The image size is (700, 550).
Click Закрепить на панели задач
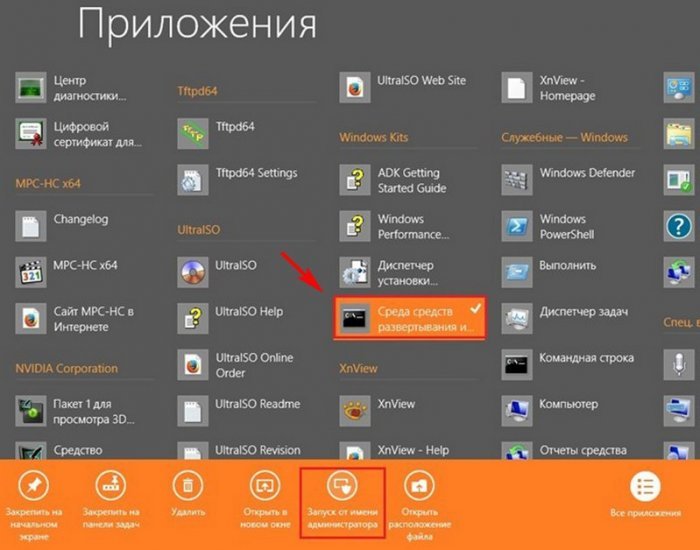pyautogui.click(x=111, y=500)
